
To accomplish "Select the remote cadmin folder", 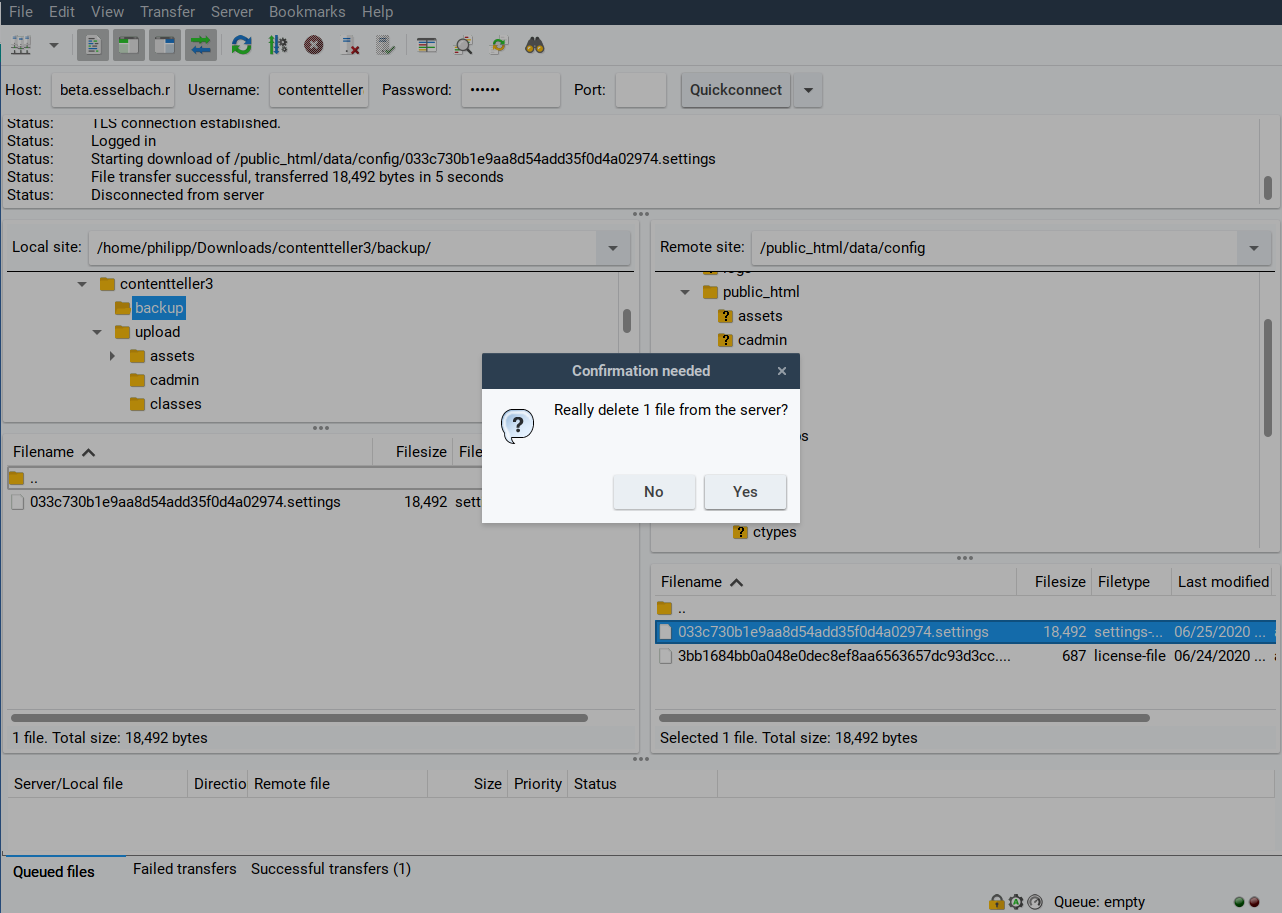I will pos(762,340).
